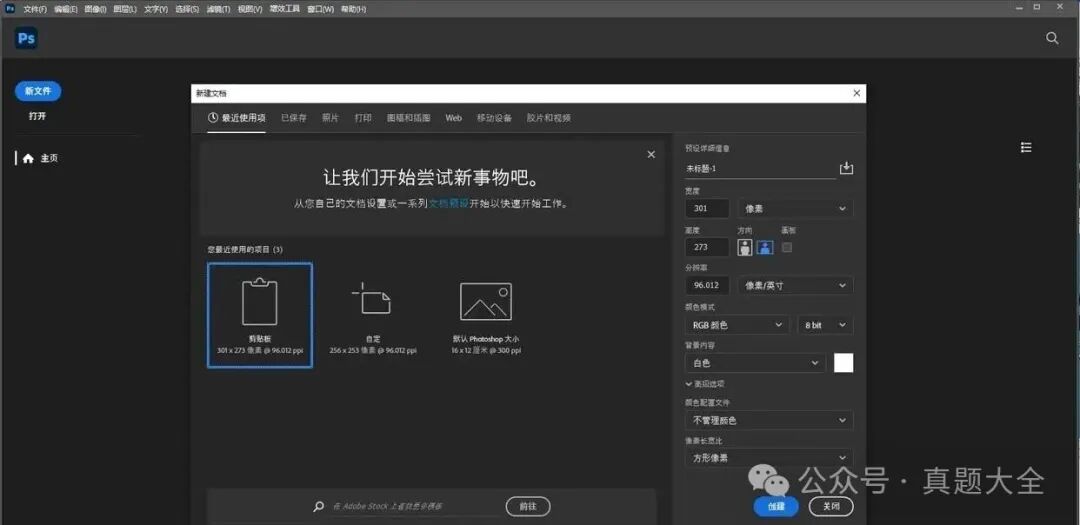Switch to the Web tab
This screenshot has height=525, width=1080.
coord(453,118)
